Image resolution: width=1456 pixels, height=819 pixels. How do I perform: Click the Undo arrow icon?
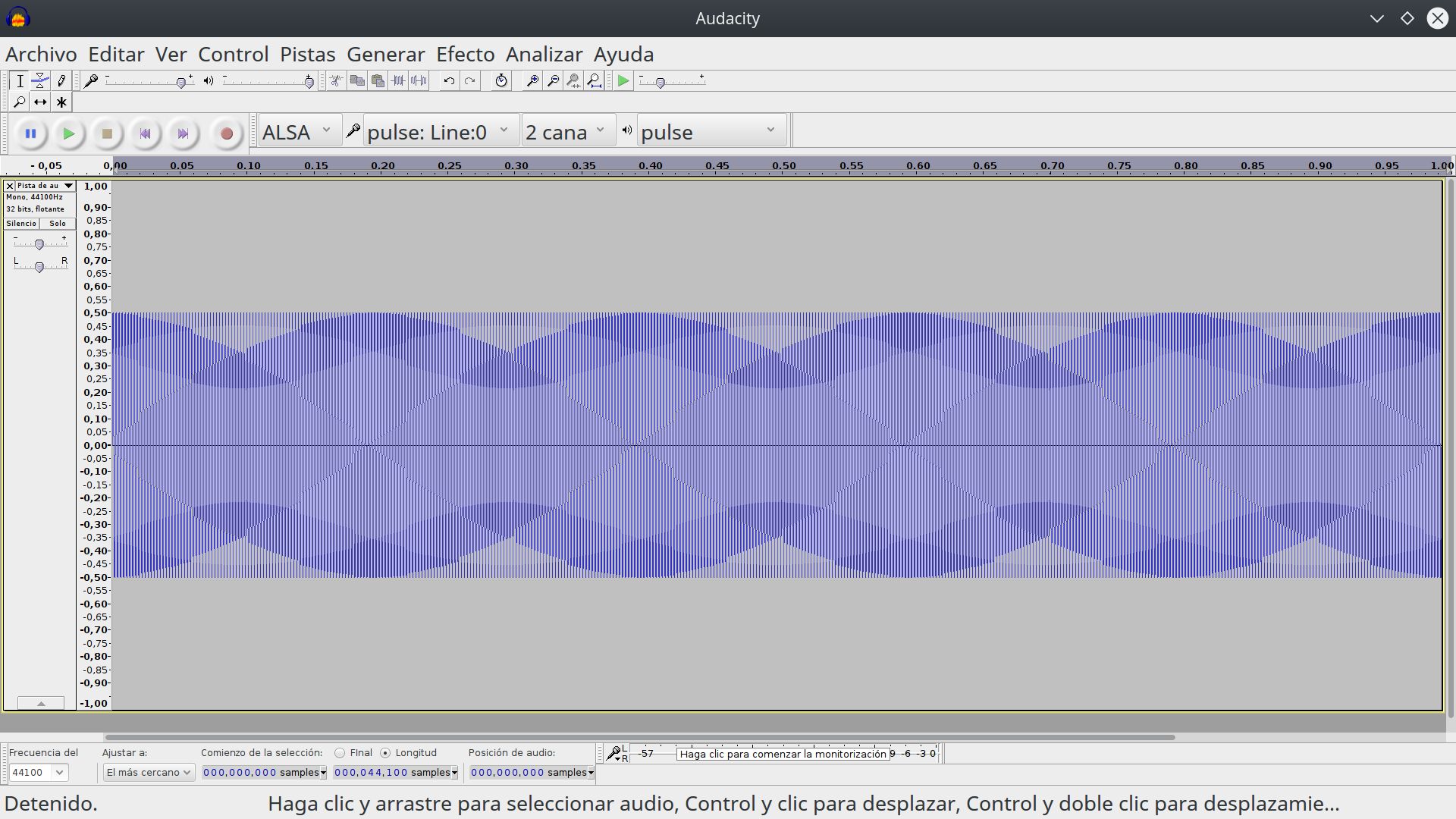[x=449, y=81]
